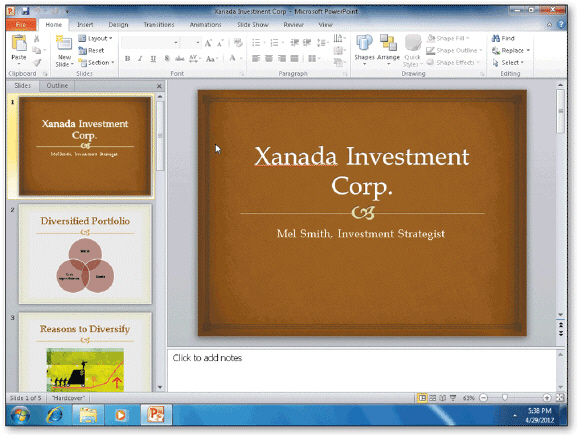The height and width of the screenshot is (437, 578).
Task: Open the Section dropdown
Action: coord(97,63)
